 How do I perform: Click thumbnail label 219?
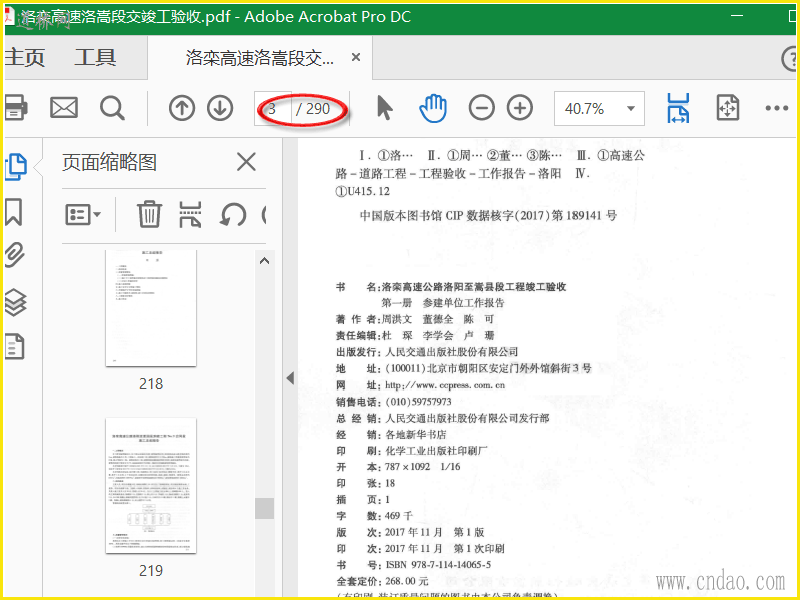click(x=151, y=570)
